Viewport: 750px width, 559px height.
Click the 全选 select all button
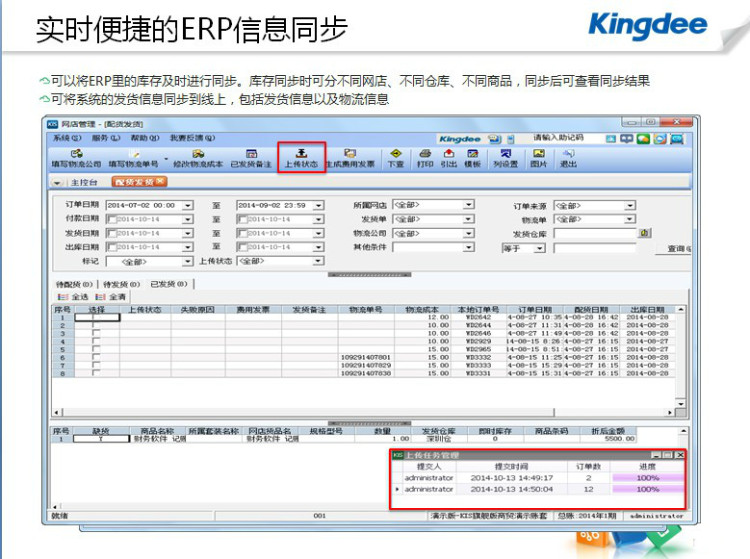pyautogui.click(x=76, y=297)
